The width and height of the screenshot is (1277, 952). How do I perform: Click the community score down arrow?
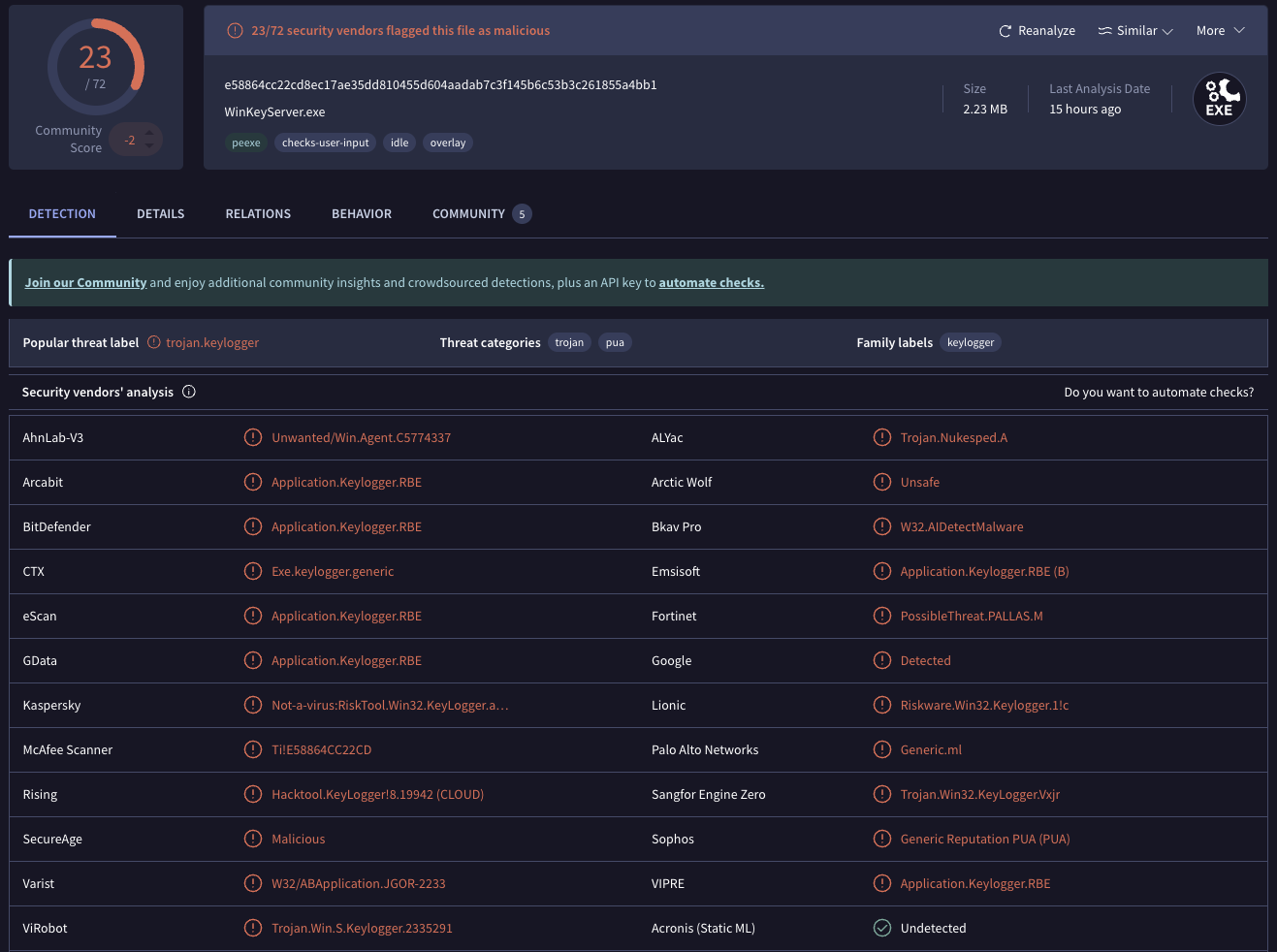click(149, 146)
